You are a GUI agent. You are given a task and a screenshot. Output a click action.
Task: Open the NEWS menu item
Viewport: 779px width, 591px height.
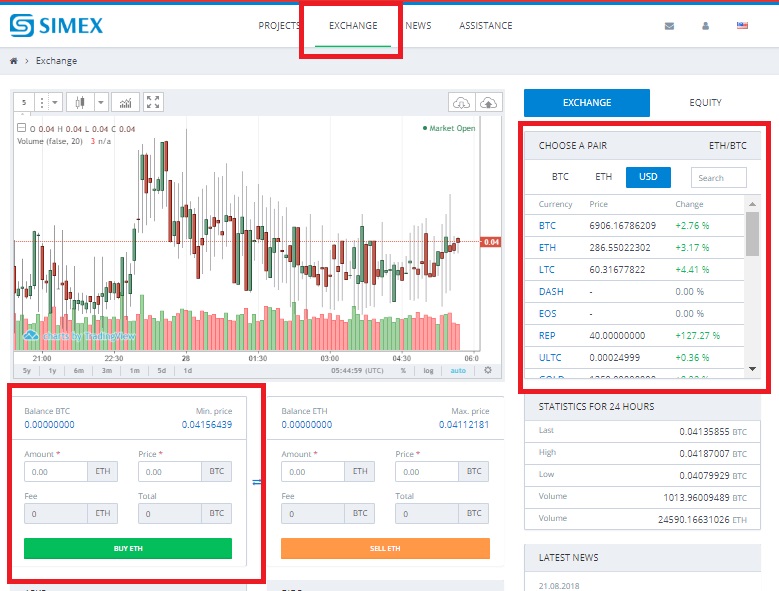(x=418, y=25)
